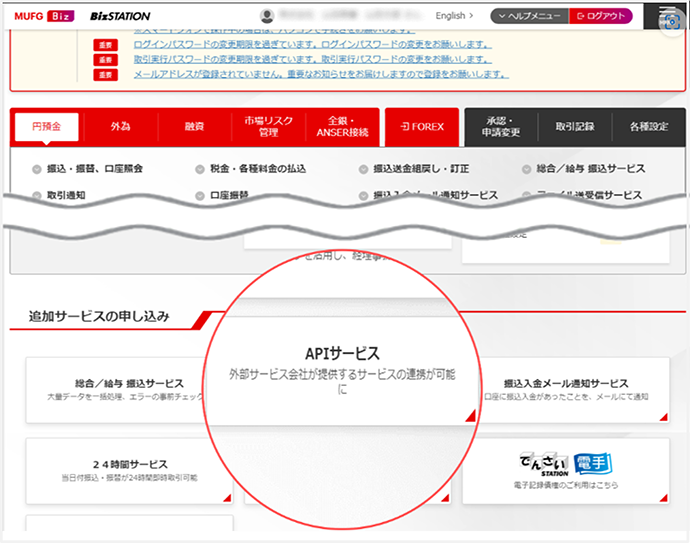This screenshot has width=690, height=543.
Task: Go to the 各種設定 tab
Action: pos(649,127)
